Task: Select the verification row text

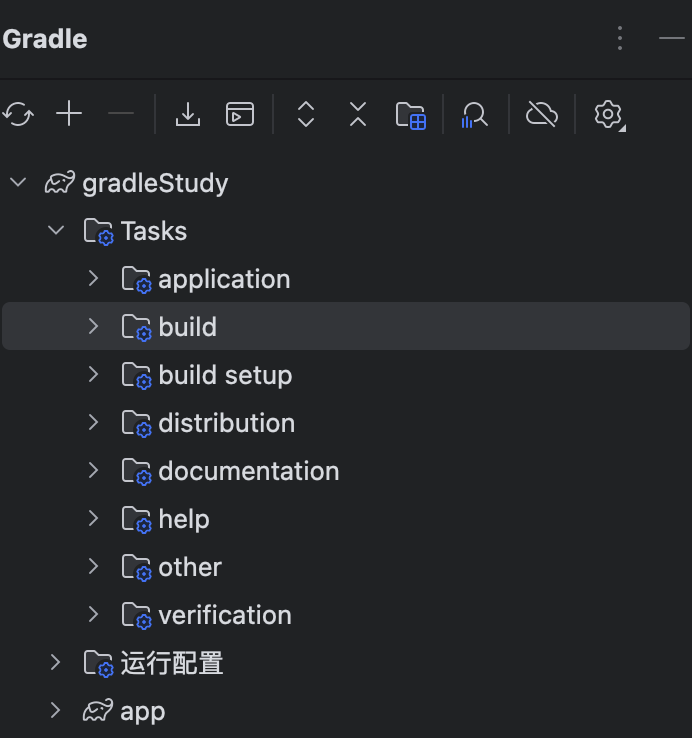Action: click(x=225, y=615)
